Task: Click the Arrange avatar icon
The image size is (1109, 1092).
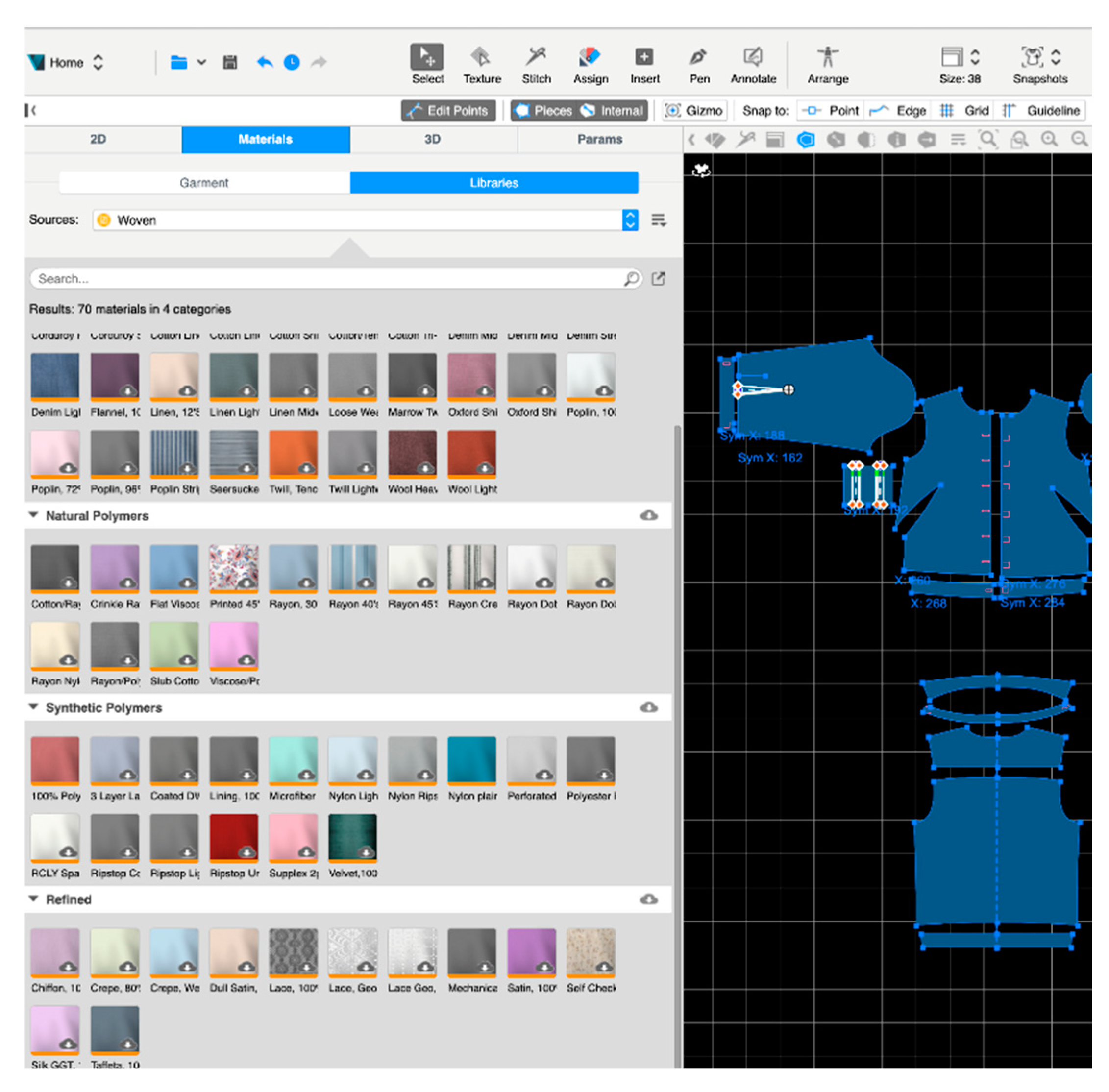Action: pyautogui.click(x=827, y=57)
